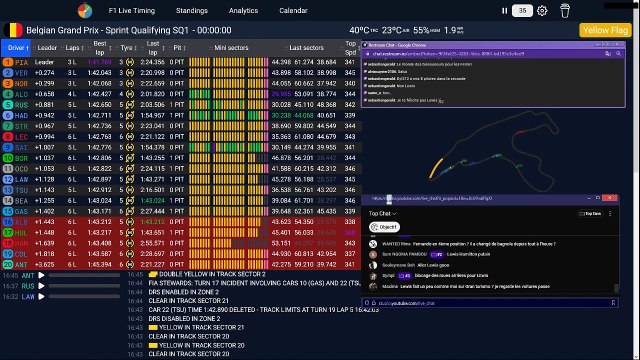Click position 3 badge for NOR
Viewport: 640px width, 360px height.
[7, 83]
